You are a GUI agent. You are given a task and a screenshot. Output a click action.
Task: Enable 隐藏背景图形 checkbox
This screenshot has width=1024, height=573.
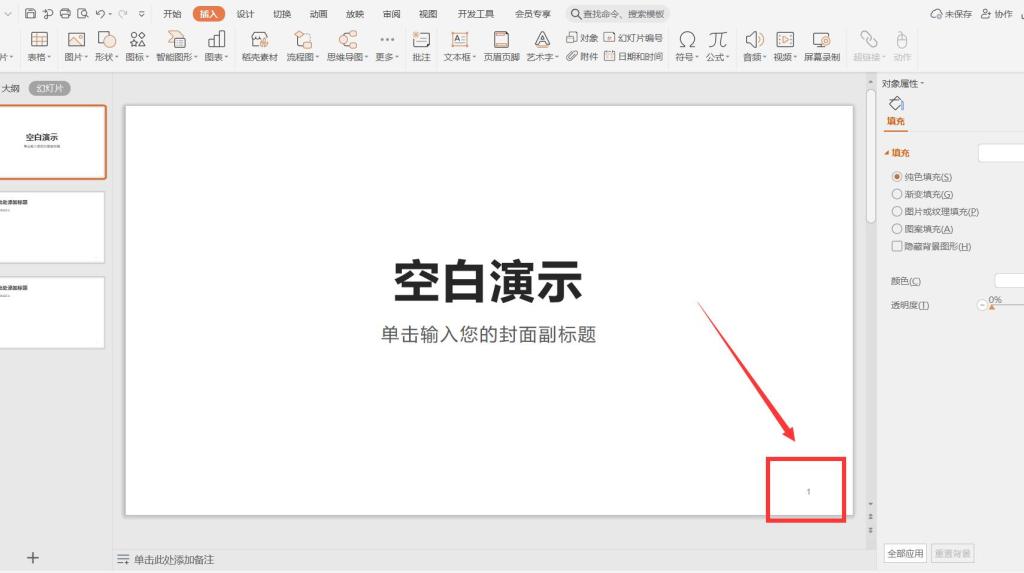(x=897, y=246)
